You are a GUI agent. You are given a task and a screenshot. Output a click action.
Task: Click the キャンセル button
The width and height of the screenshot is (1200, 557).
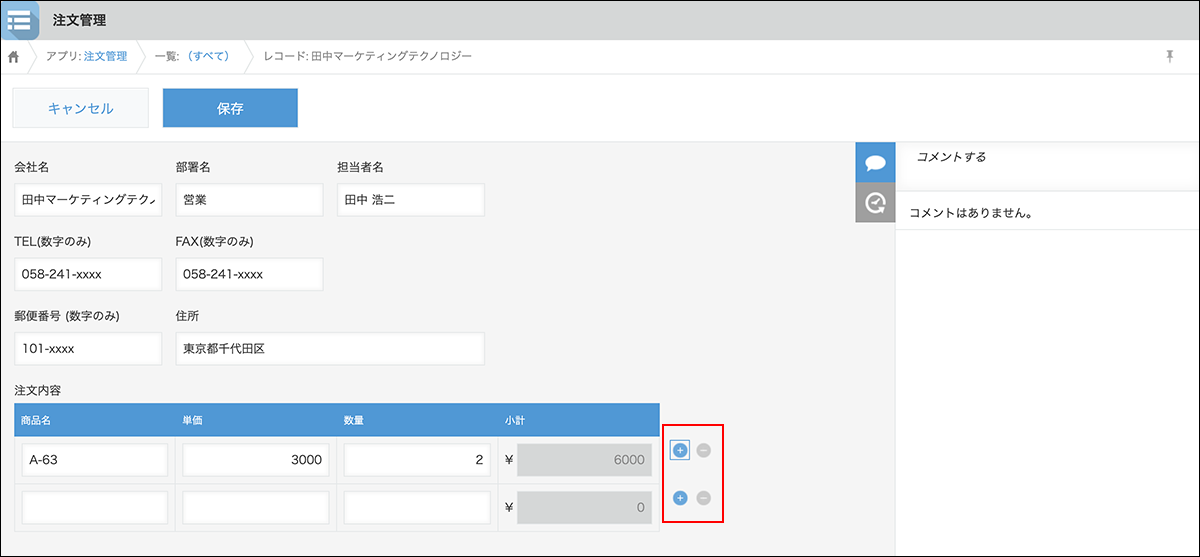click(81, 108)
